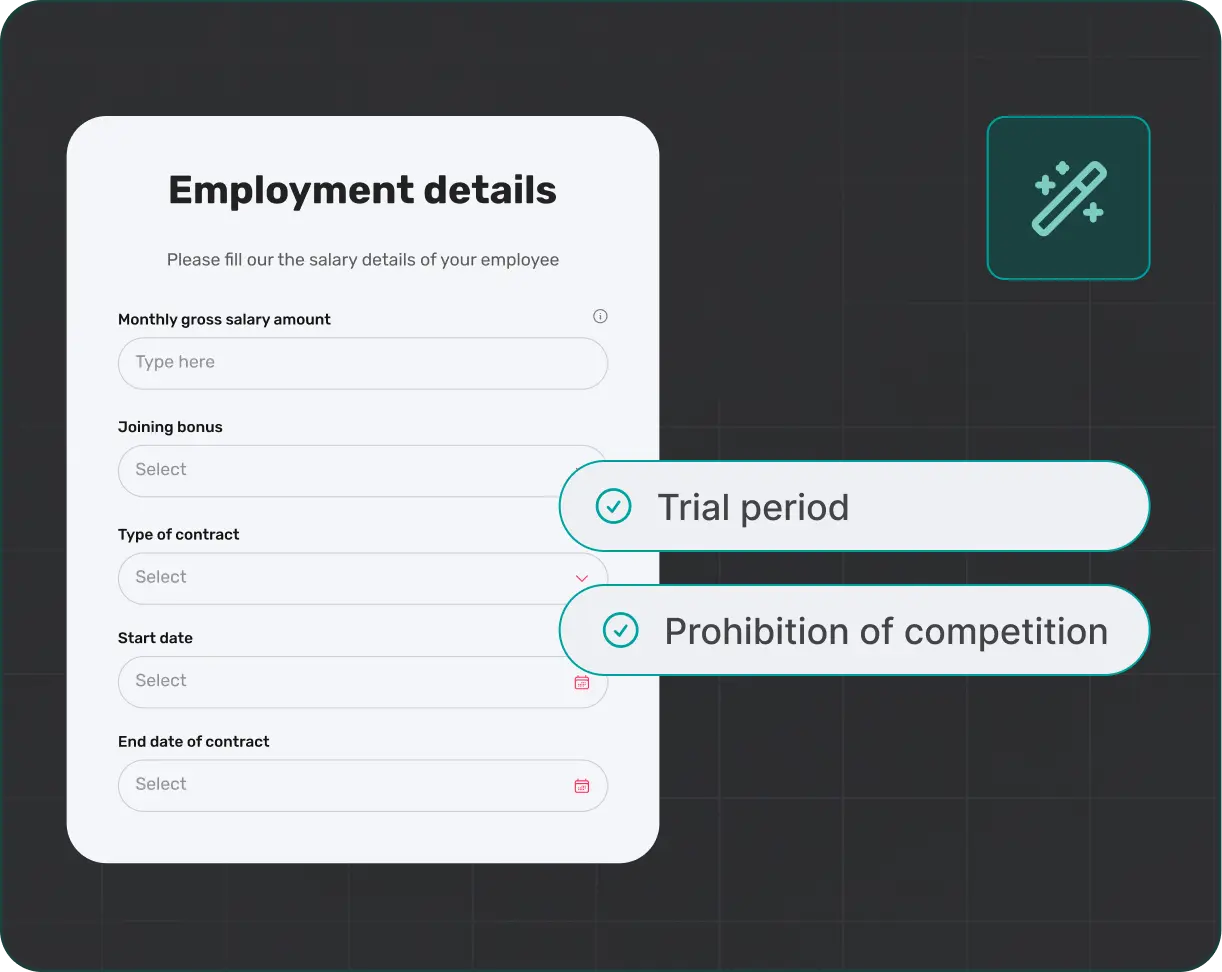The image size is (1222, 972).
Task: Click the 'End date of contract' label
Action: [193, 742]
